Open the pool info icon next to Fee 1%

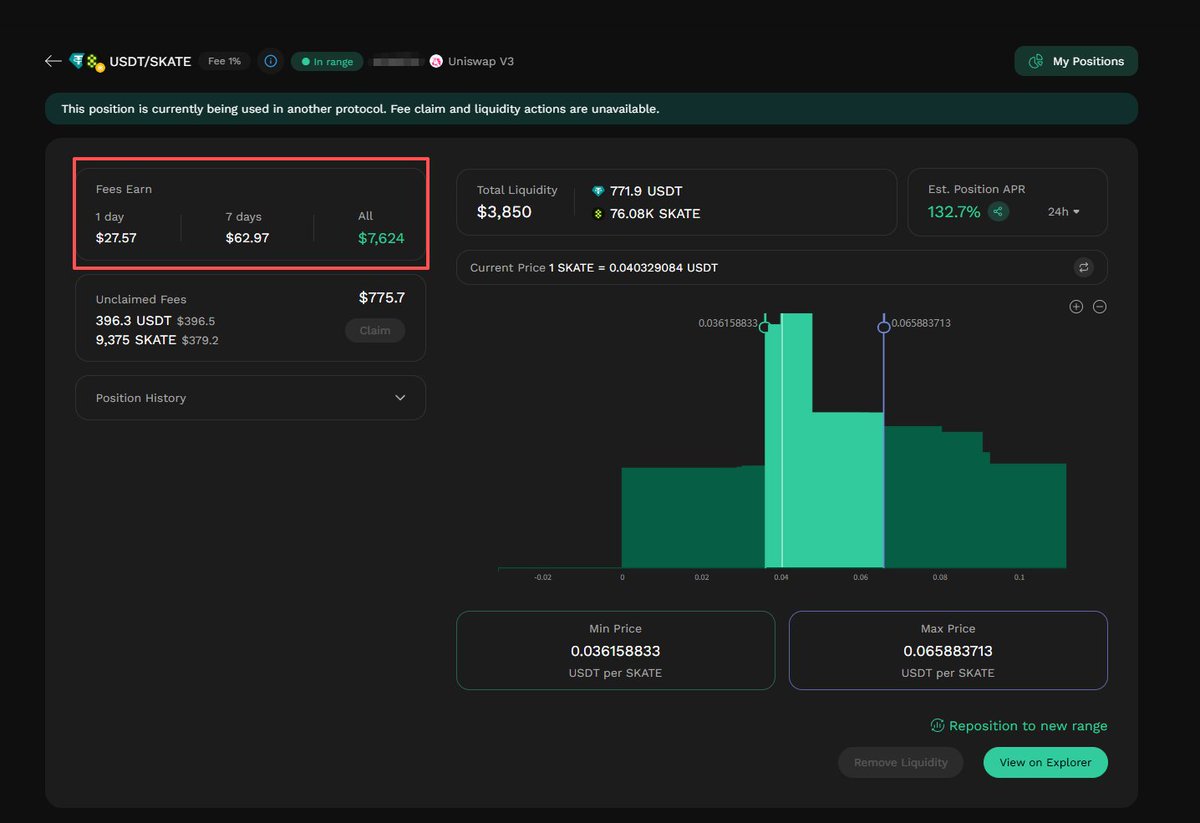[x=270, y=61]
